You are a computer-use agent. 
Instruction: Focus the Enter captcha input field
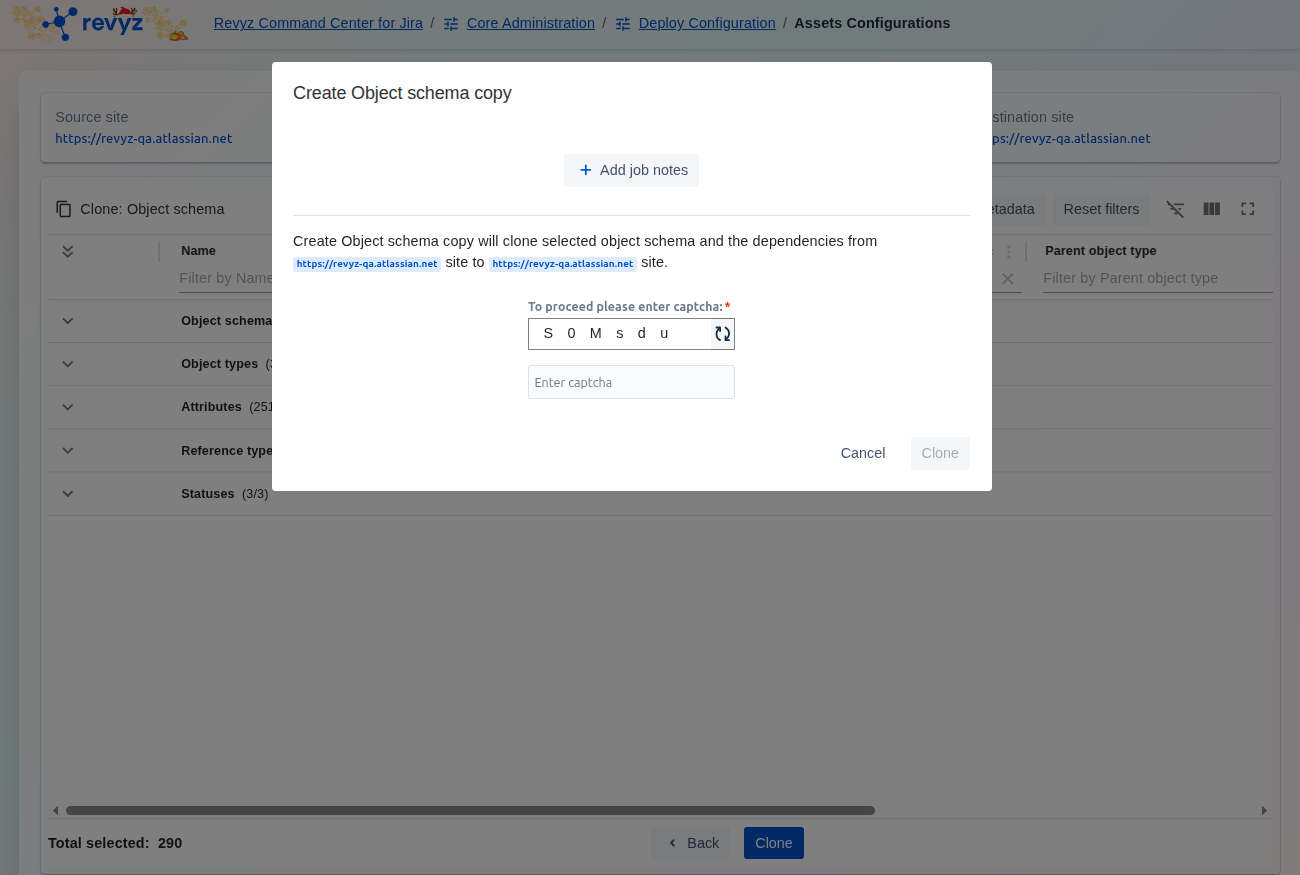[631, 382]
